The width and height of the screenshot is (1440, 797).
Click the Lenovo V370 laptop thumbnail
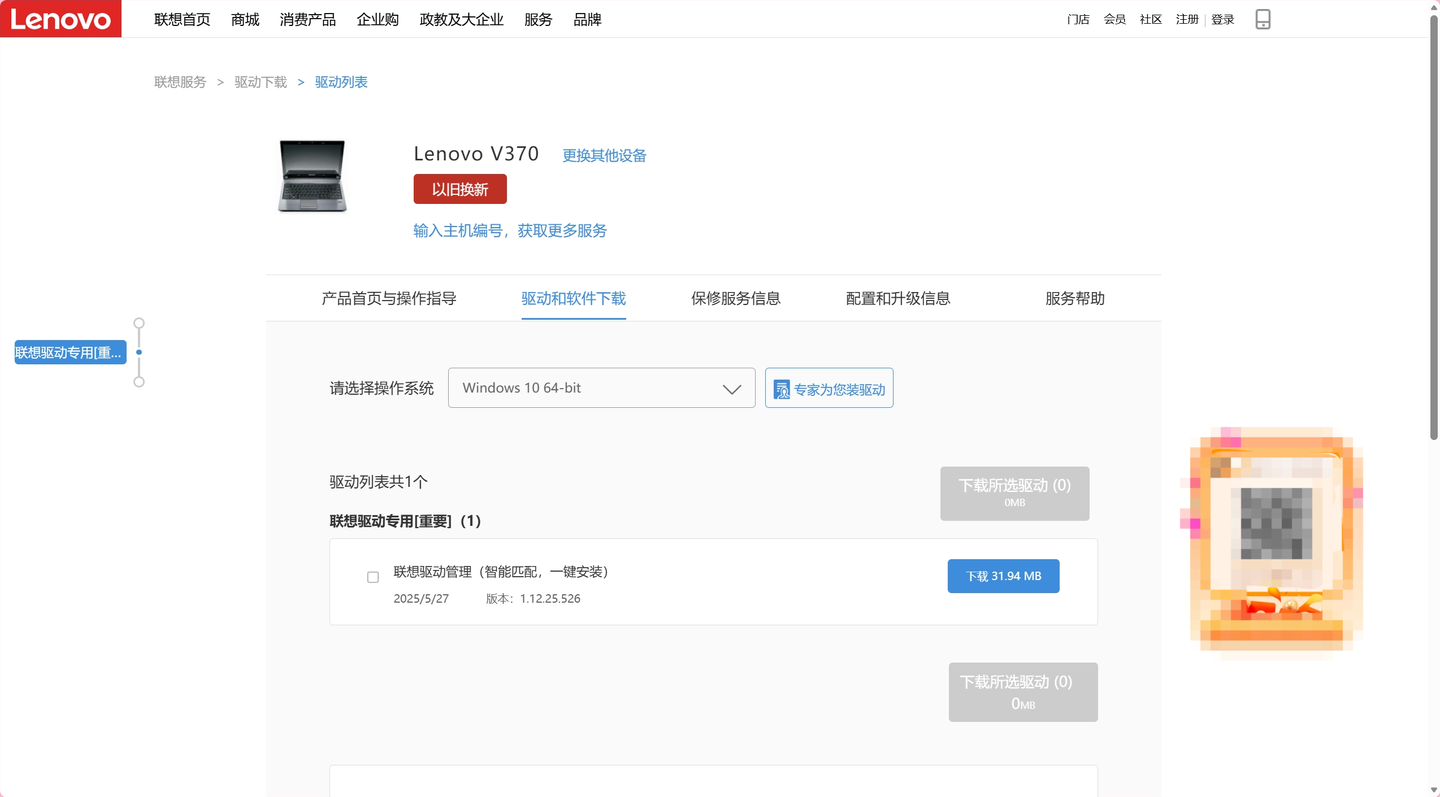point(312,176)
